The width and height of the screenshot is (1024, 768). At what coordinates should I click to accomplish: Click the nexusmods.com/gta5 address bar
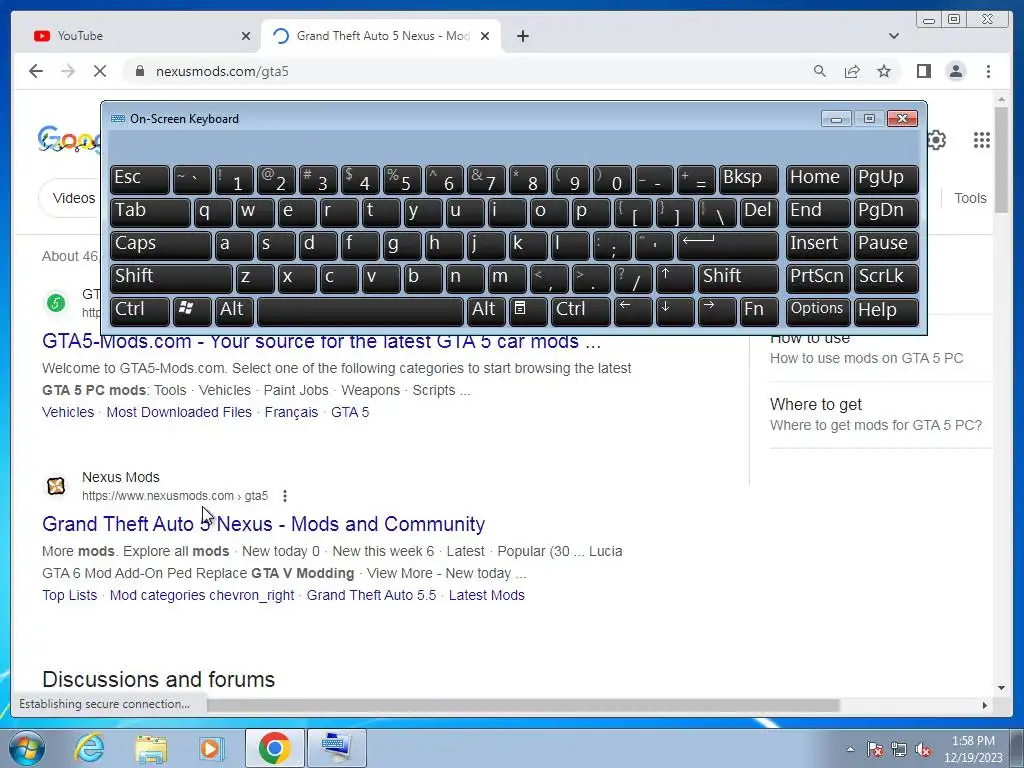(470, 71)
